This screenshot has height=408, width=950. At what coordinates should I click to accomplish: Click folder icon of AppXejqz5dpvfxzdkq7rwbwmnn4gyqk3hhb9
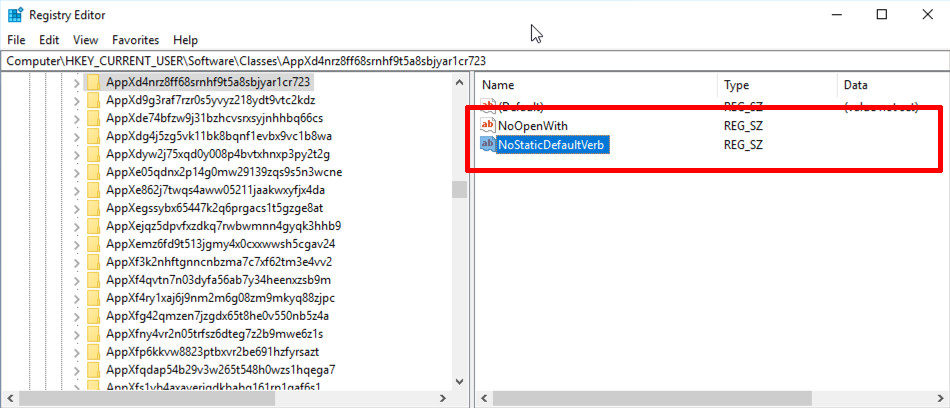coord(93,226)
